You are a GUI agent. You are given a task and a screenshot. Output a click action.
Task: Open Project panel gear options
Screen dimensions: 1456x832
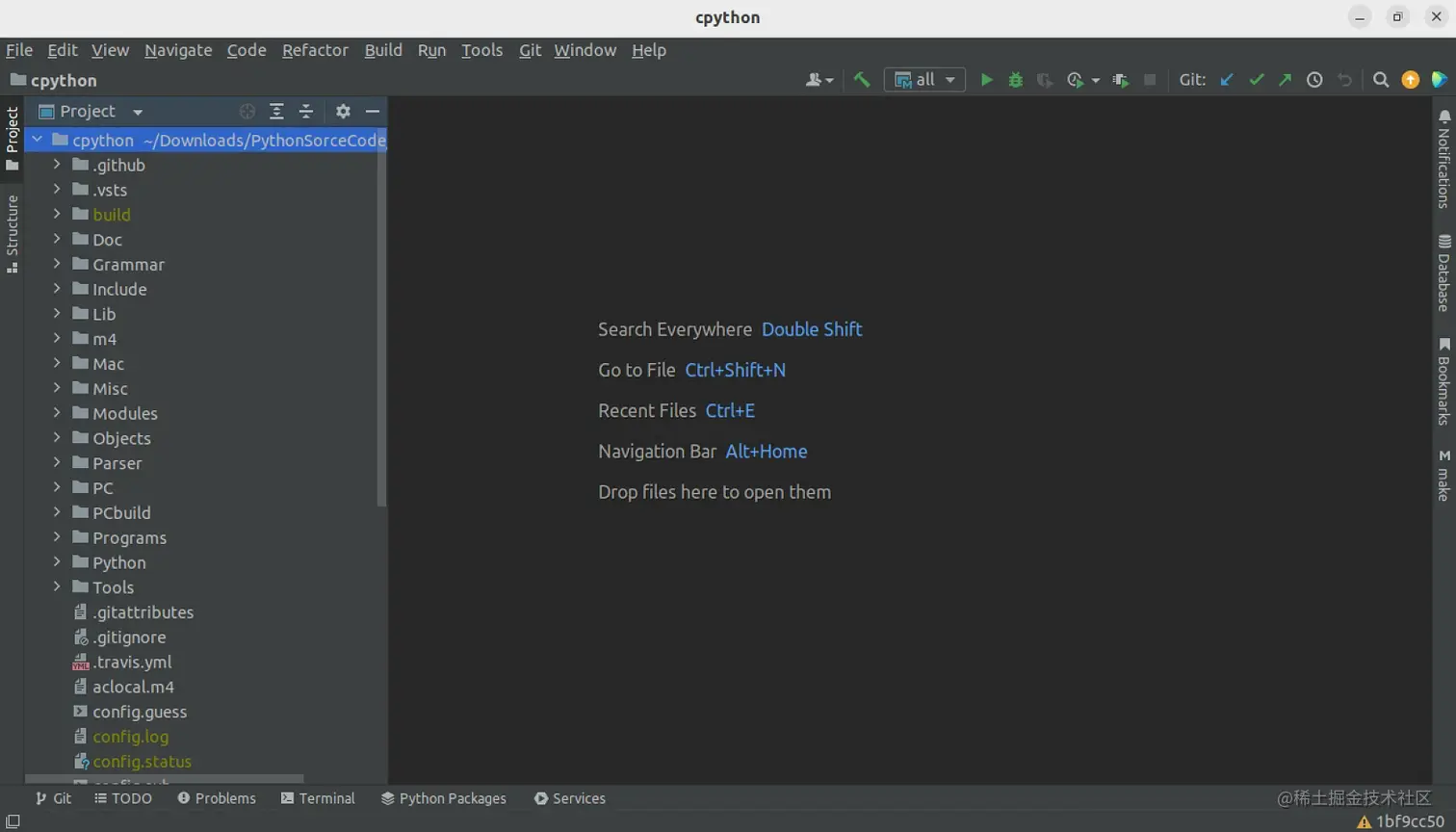click(x=343, y=112)
